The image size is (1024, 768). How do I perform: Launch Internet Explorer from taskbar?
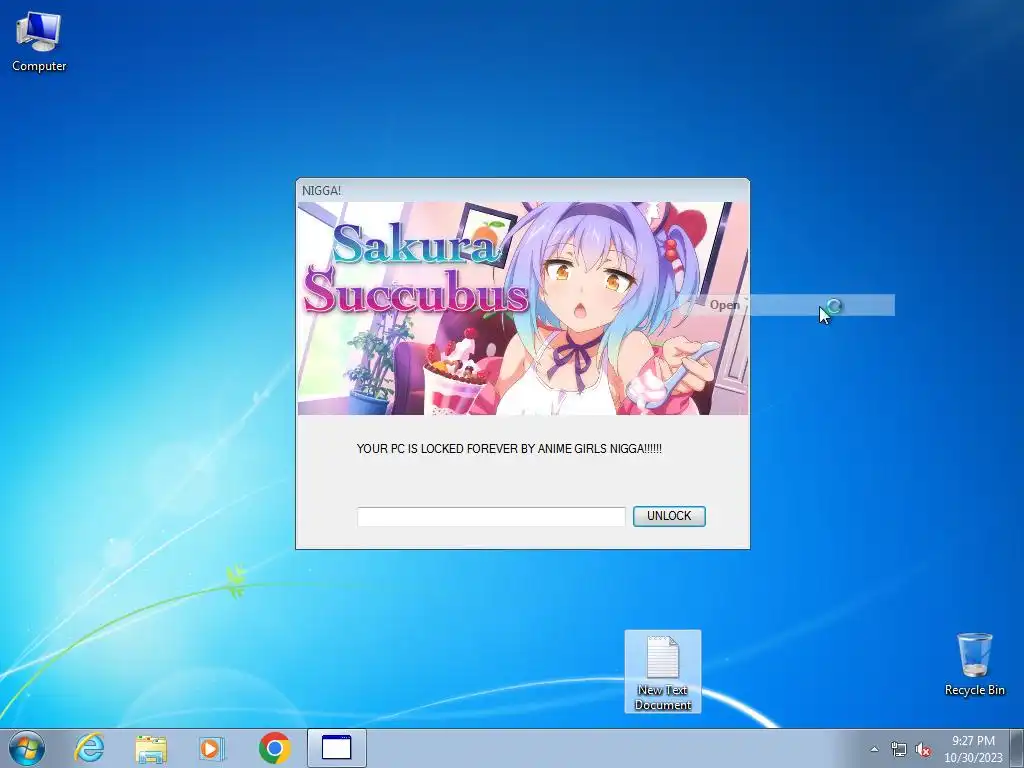point(89,748)
